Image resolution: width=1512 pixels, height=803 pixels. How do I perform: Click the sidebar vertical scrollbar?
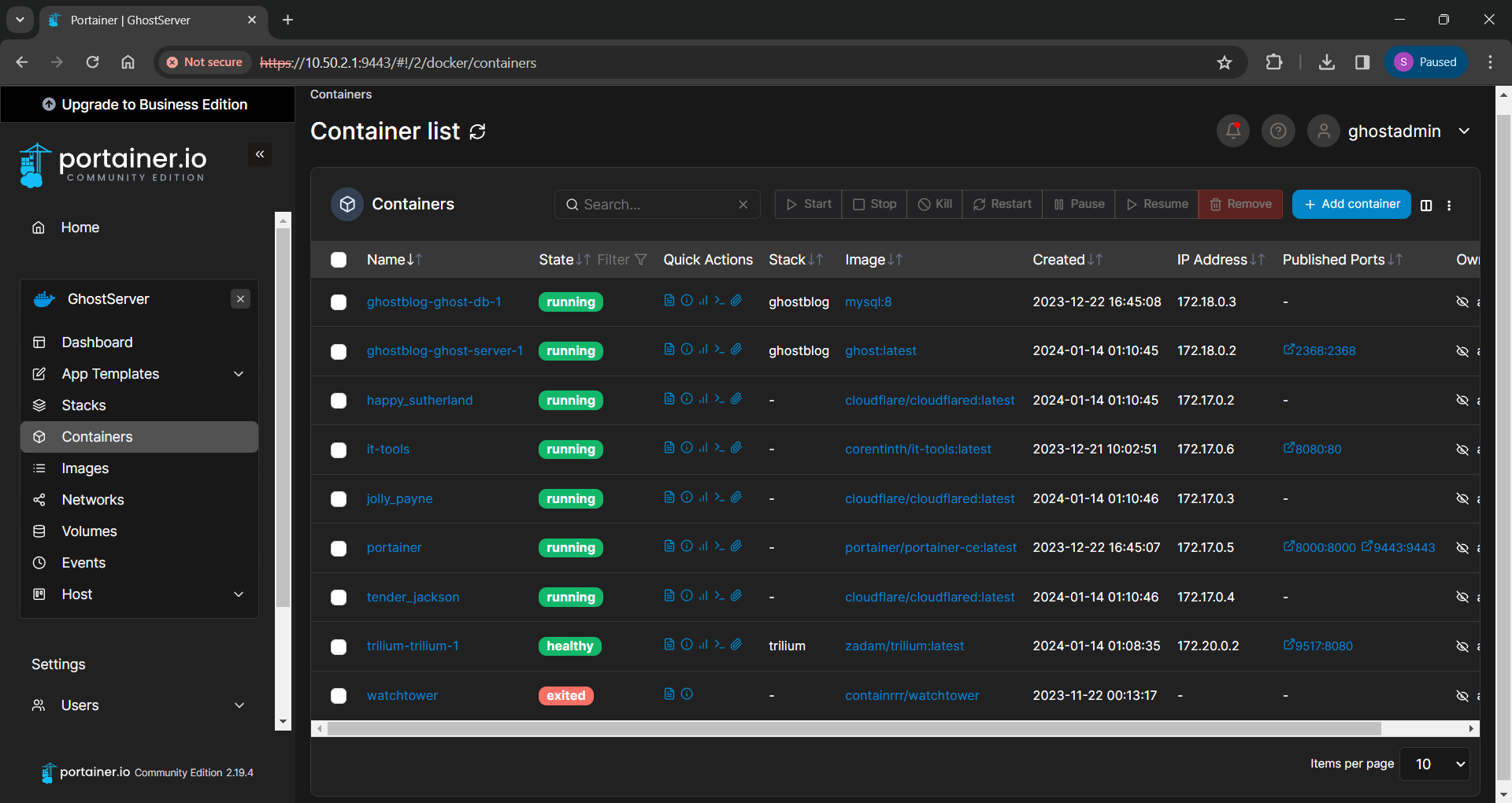pyautogui.click(x=283, y=417)
